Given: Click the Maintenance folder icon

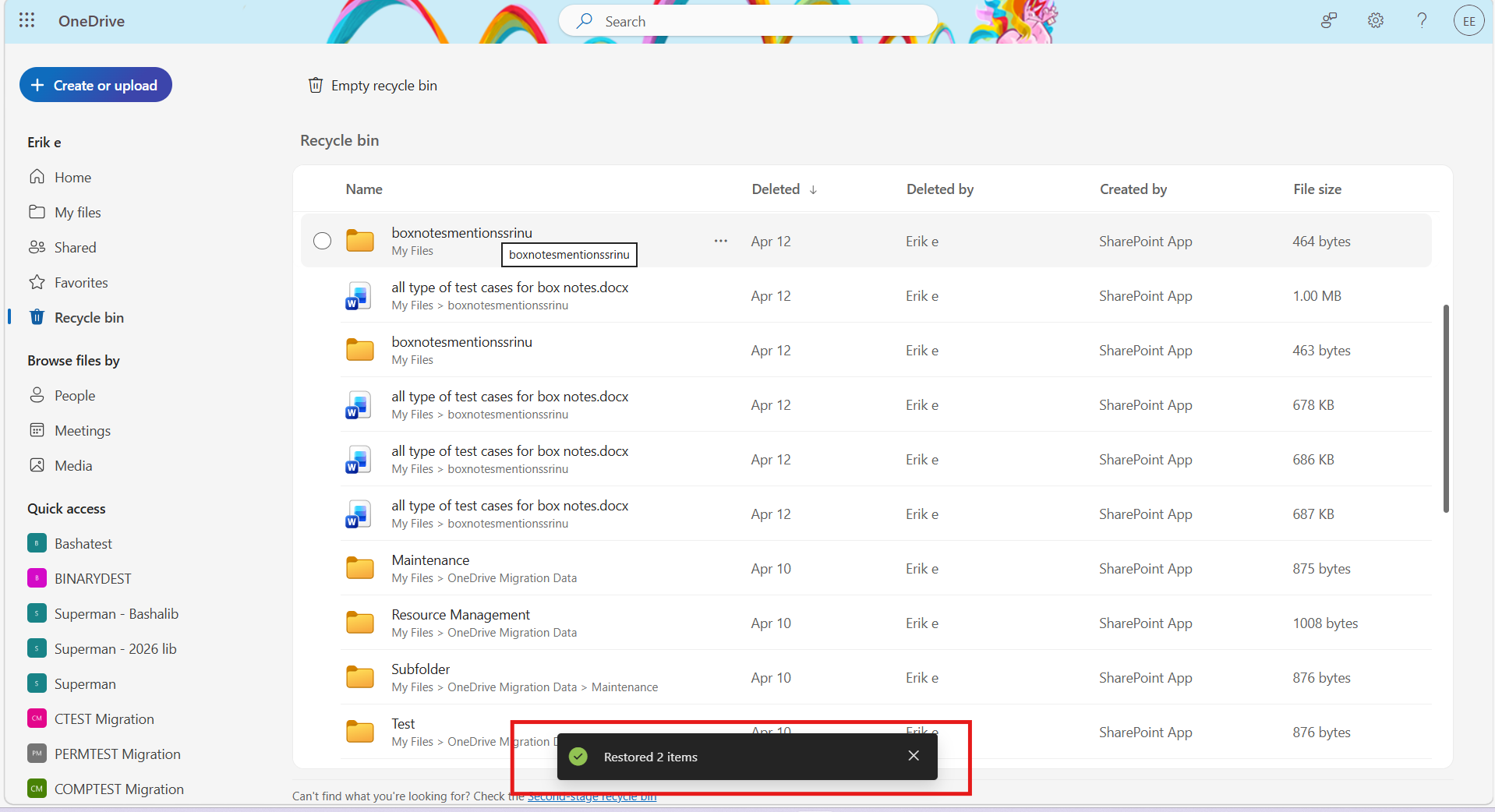Looking at the screenshot, I should [x=360, y=568].
